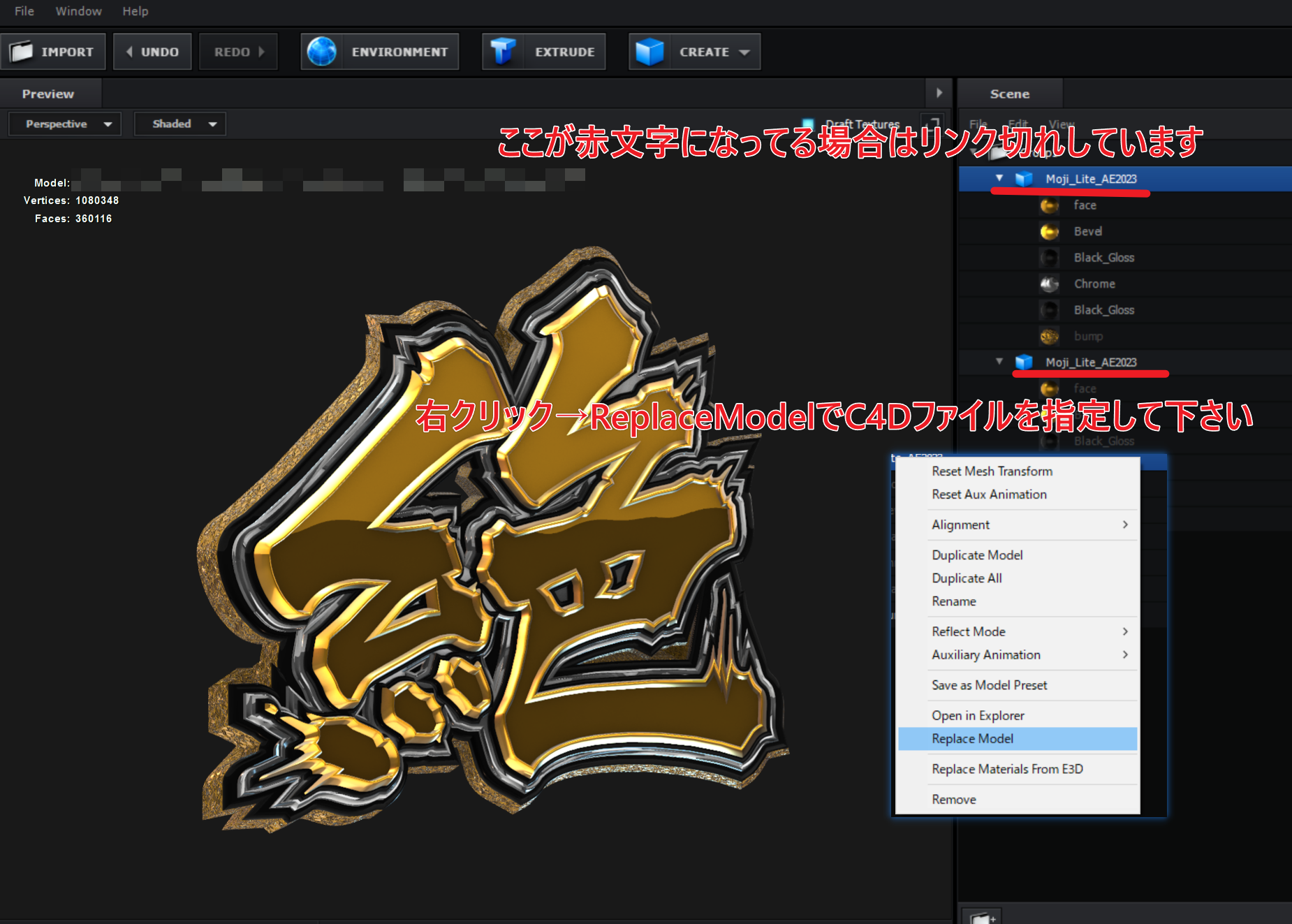Select the bump material thumbnail

tap(1049, 336)
